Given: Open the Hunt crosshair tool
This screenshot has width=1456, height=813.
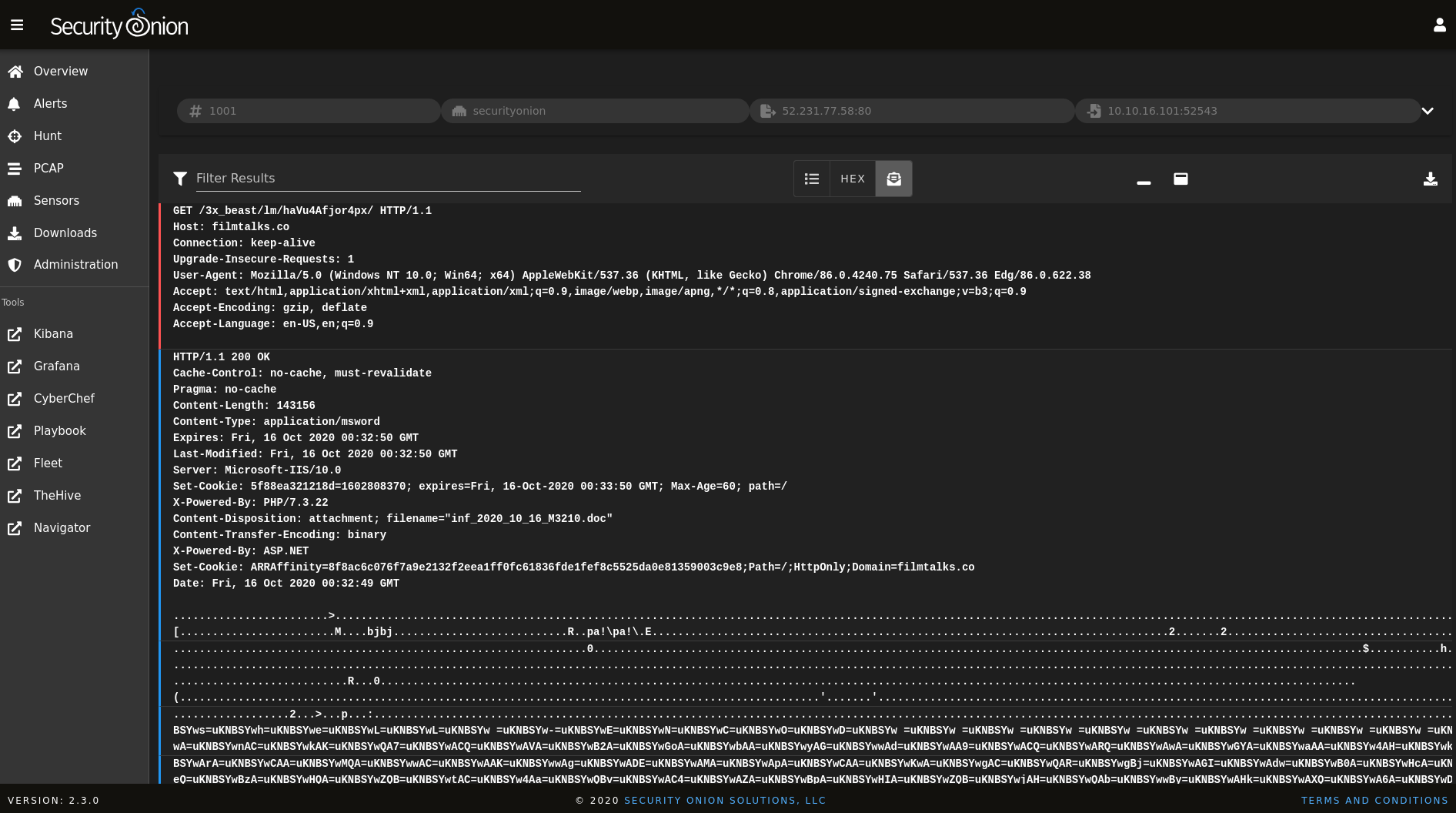Looking at the screenshot, I should click(47, 135).
